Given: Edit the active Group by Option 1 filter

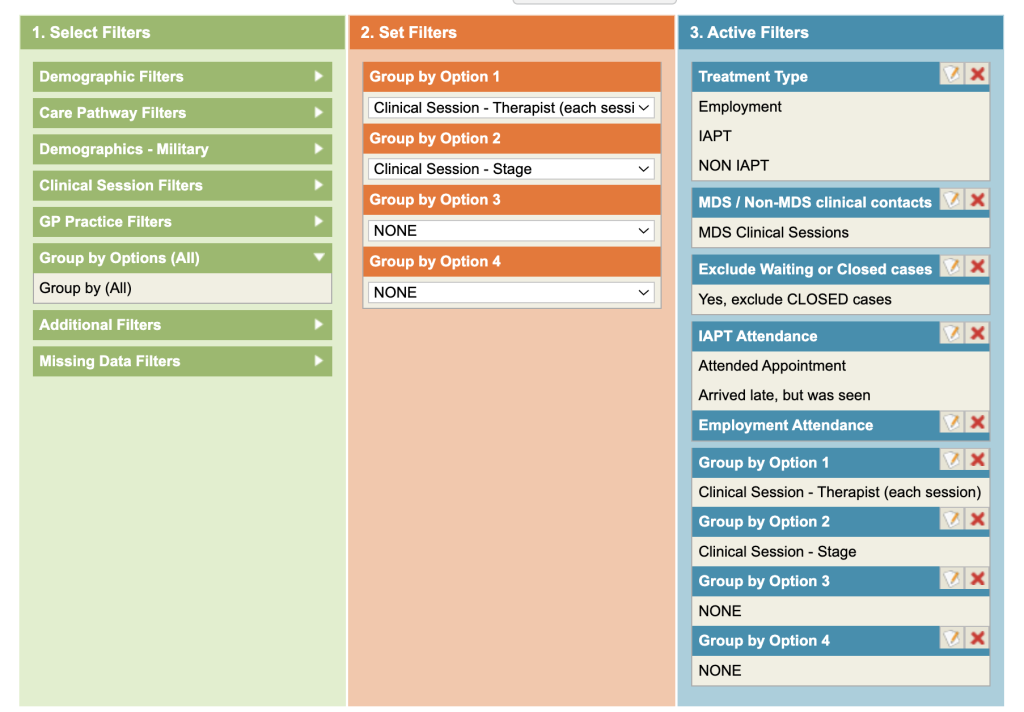Looking at the screenshot, I should (x=952, y=460).
